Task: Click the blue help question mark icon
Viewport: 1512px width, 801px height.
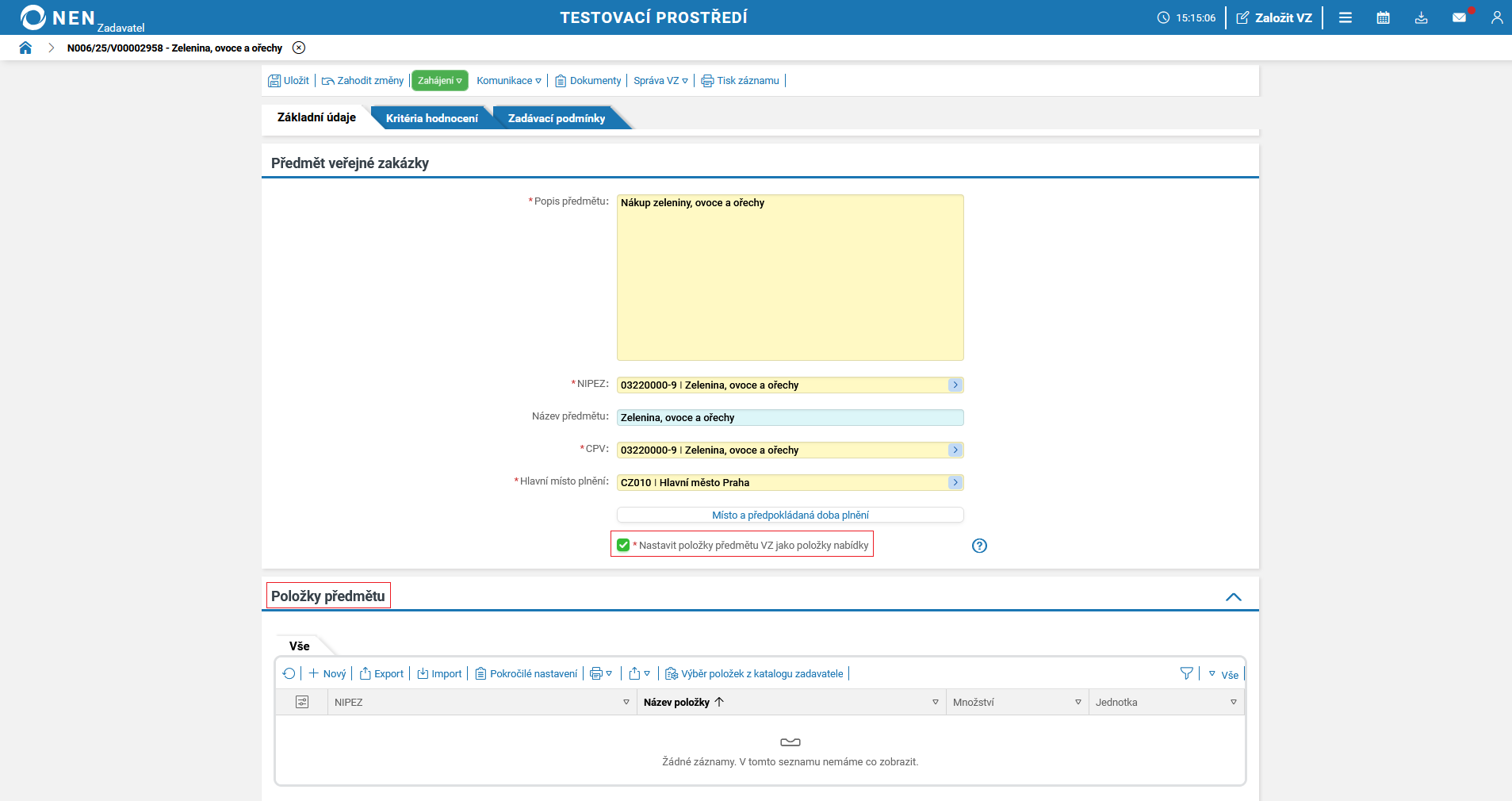Action: click(979, 546)
